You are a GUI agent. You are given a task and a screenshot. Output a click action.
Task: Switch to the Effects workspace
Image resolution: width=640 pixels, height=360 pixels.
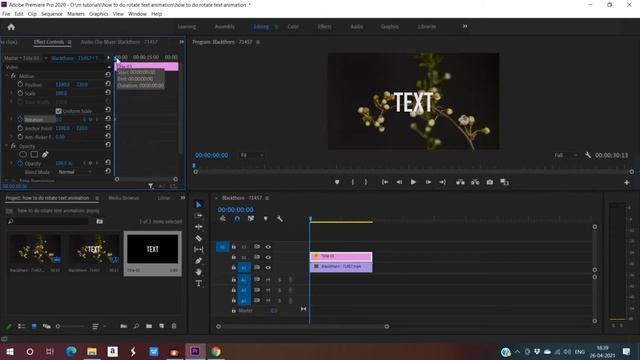tap(324, 27)
